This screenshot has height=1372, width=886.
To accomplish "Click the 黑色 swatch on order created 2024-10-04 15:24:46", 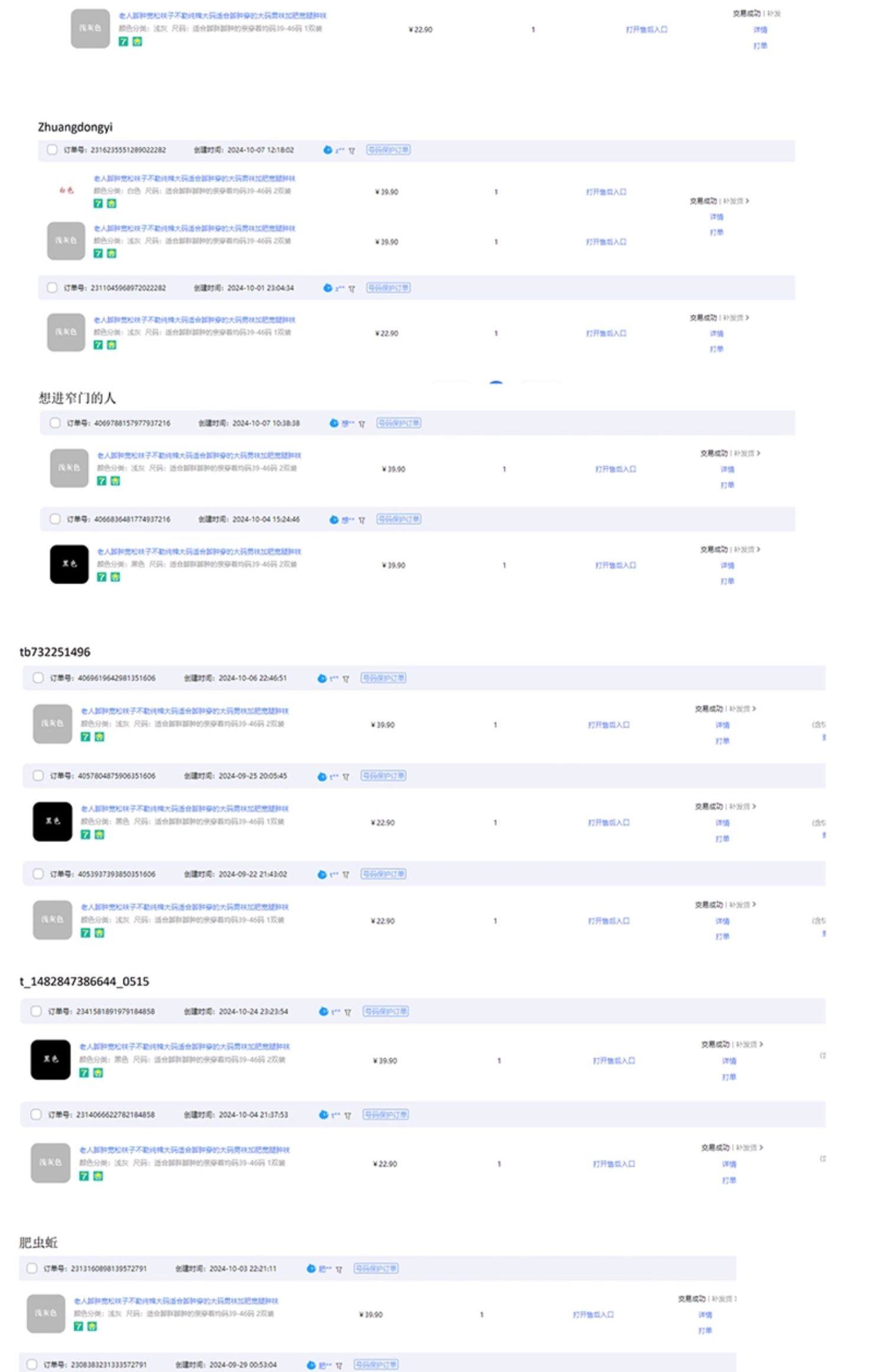I will coord(69,564).
